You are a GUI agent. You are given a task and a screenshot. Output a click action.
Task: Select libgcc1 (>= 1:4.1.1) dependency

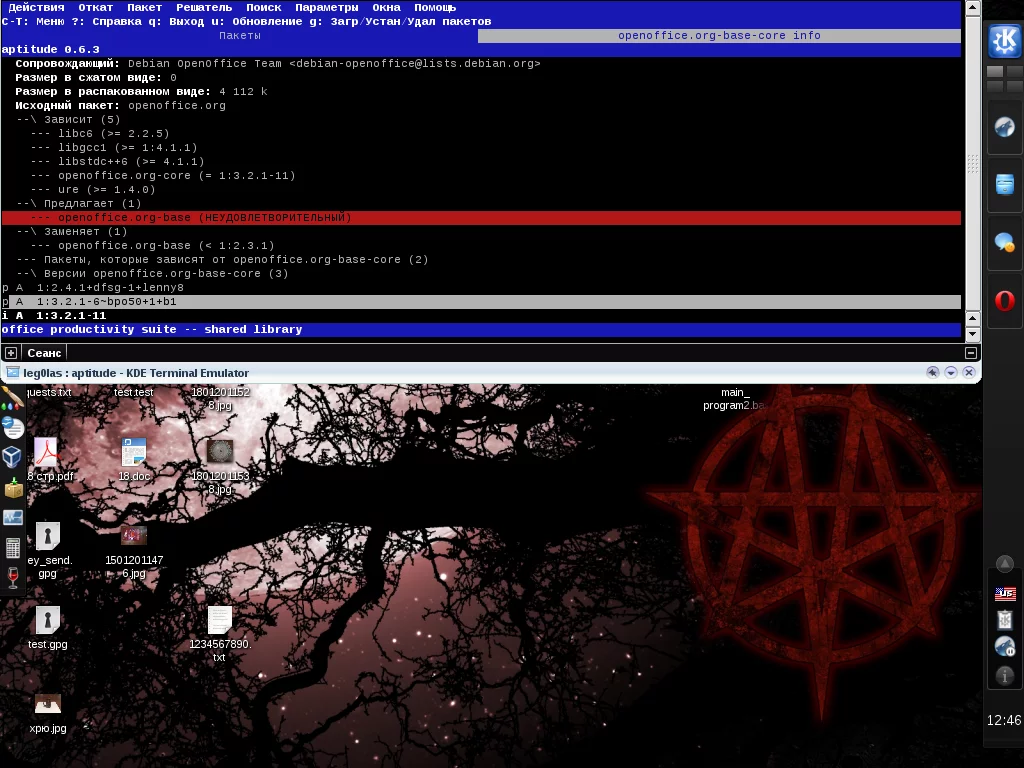click(114, 148)
